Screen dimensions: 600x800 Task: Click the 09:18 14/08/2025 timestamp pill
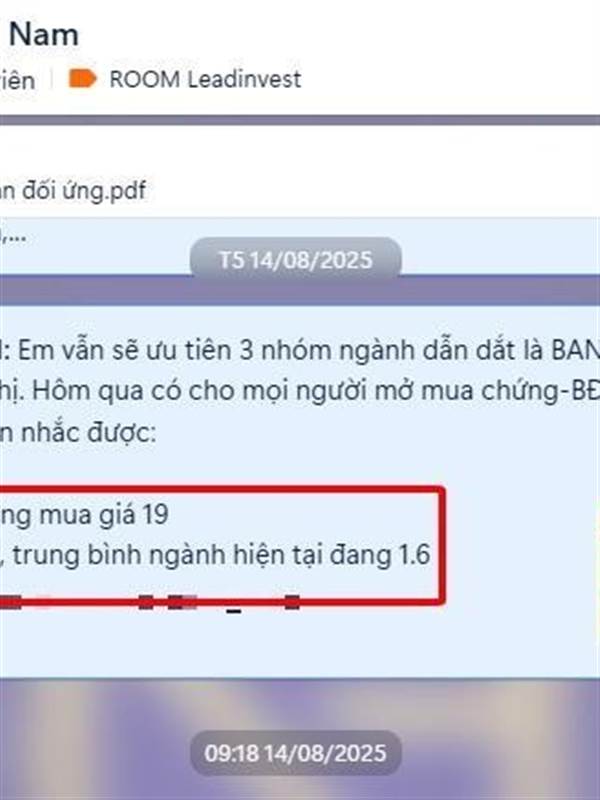(295, 754)
